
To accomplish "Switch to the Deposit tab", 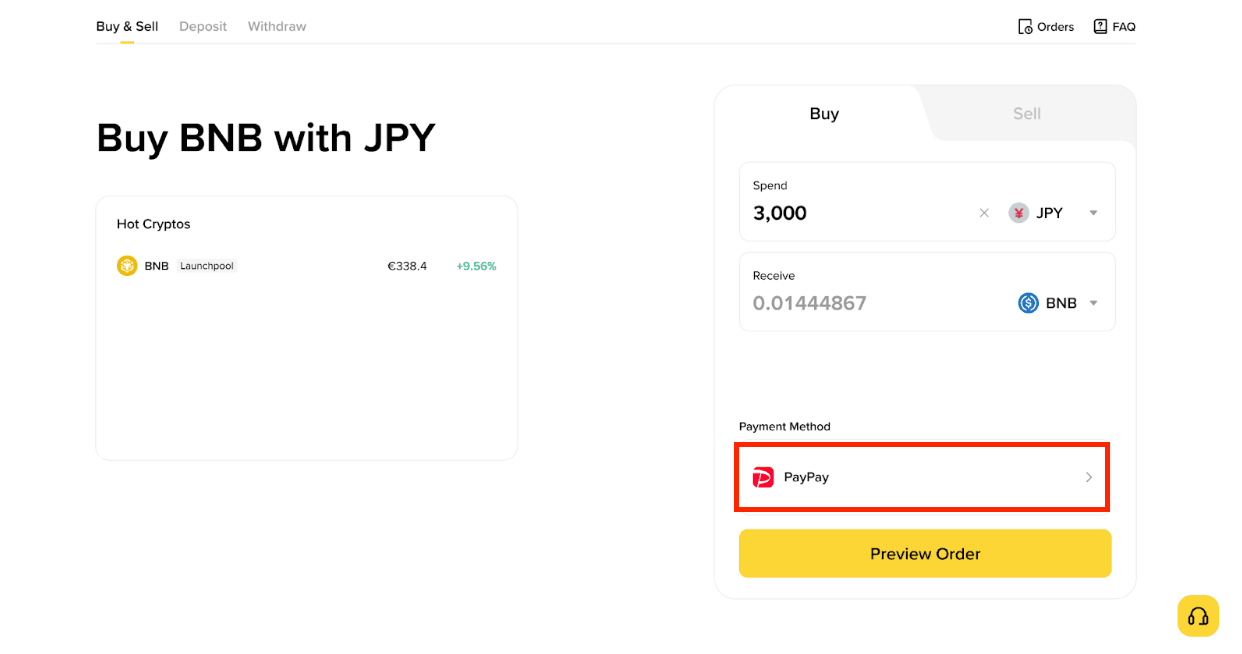I will [203, 27].
